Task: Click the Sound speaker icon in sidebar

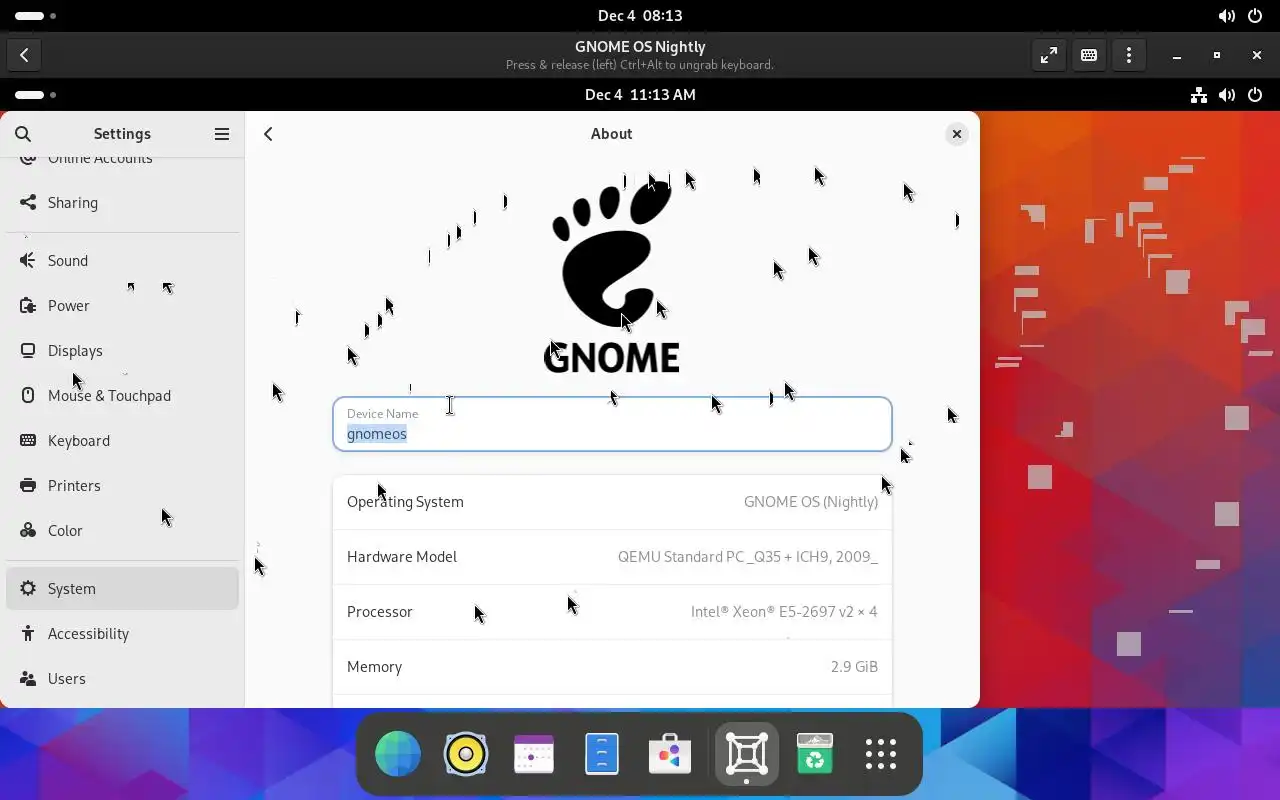Action: [28, 260]
